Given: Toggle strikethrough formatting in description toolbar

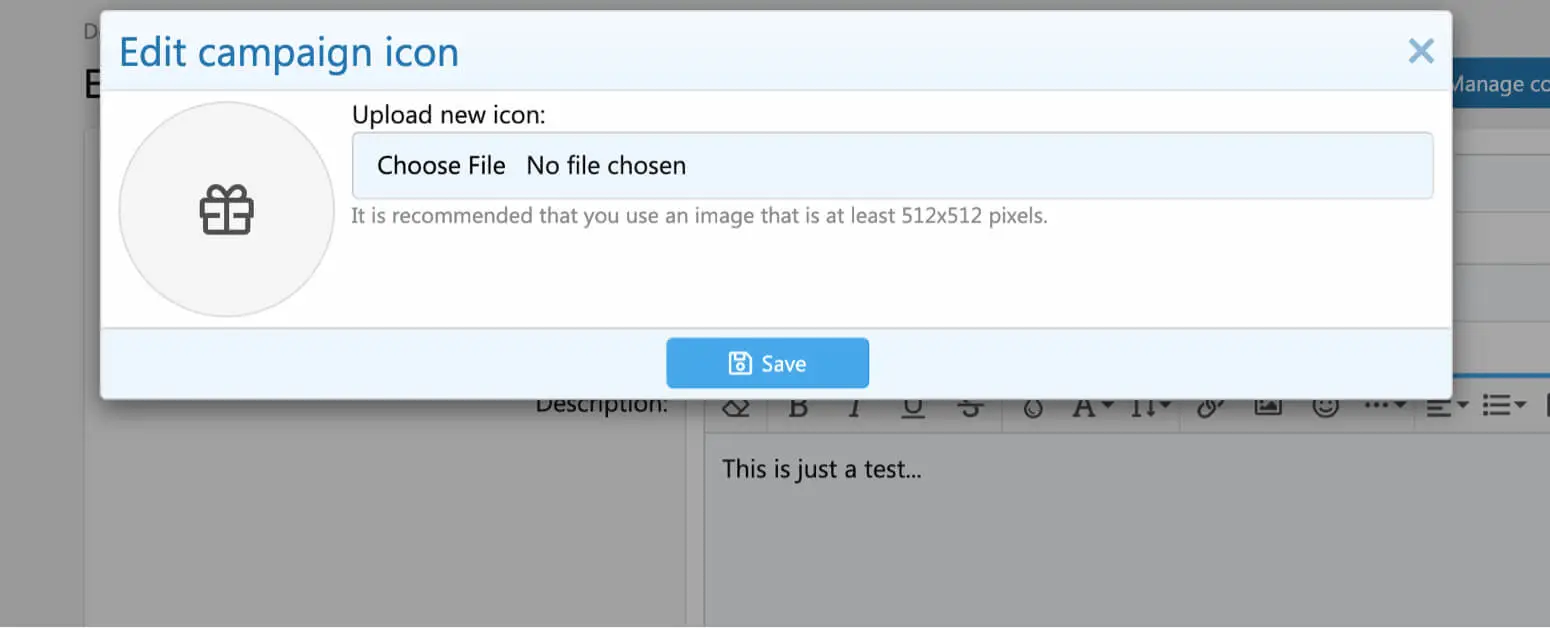Looking at the screenshot, I should point(969,407).
